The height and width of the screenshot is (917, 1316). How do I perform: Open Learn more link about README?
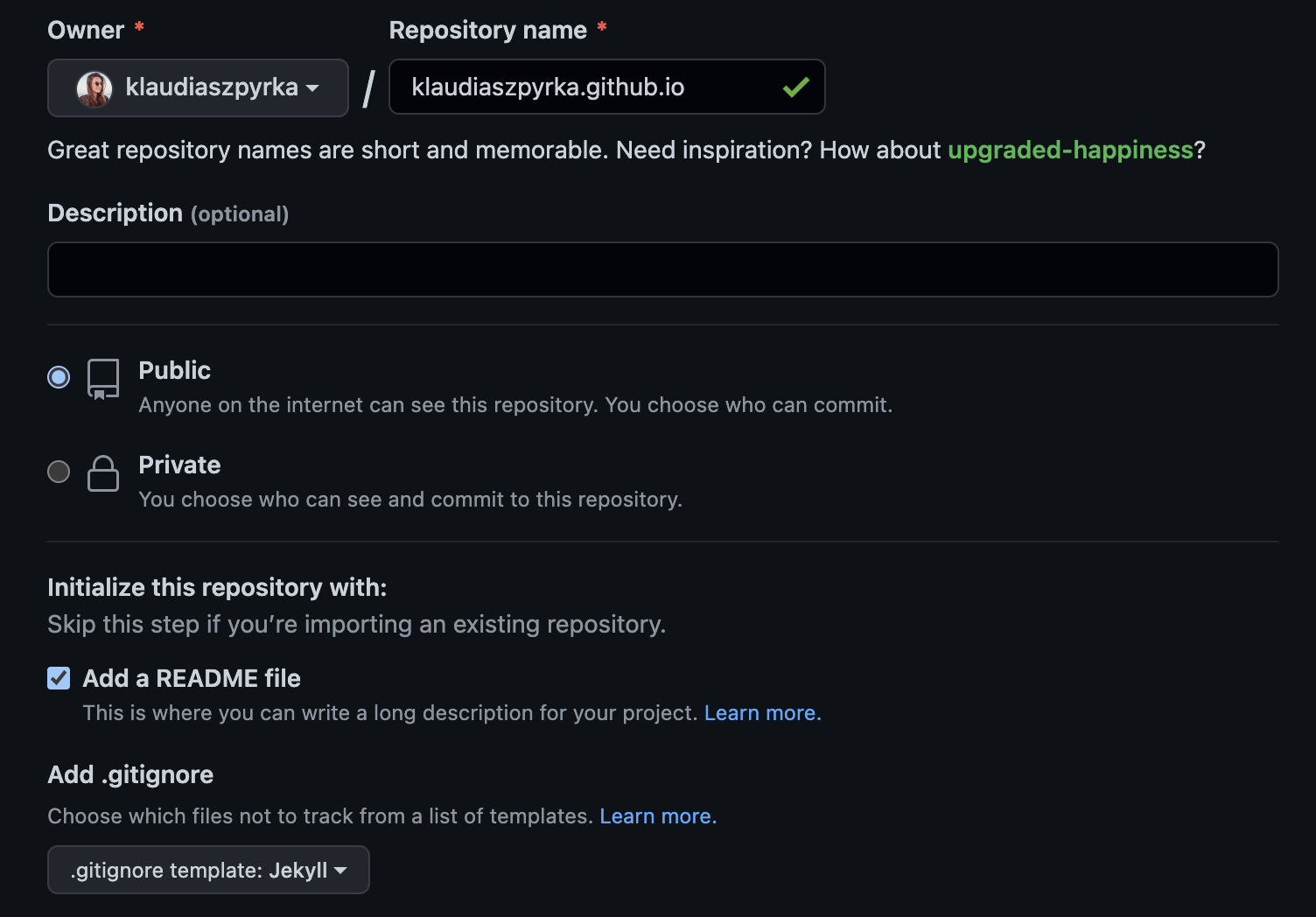point(762,713)
